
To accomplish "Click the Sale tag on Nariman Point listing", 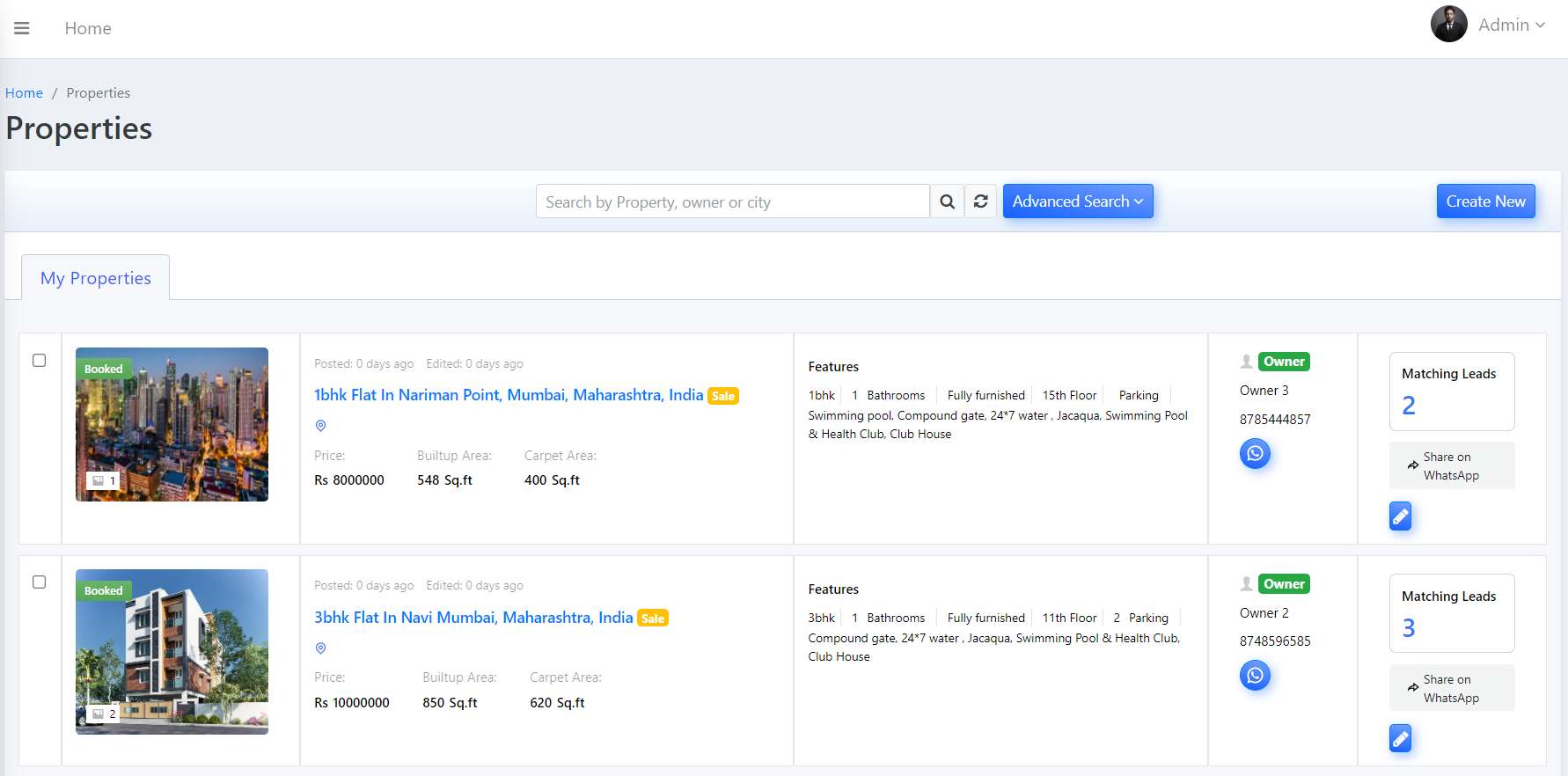I will pyautogui.click(x=723, y=396).
